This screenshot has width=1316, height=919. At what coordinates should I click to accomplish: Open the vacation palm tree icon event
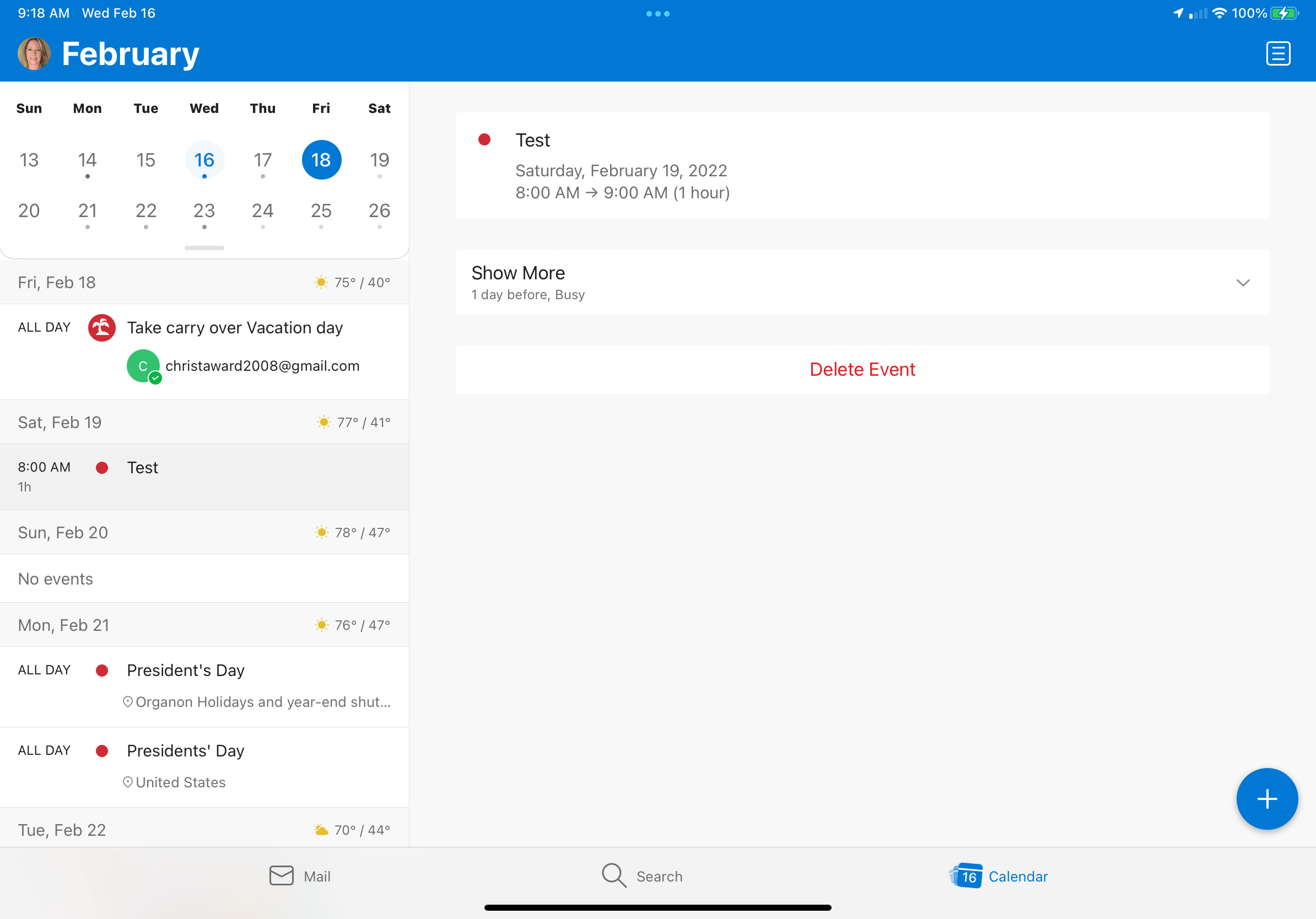click(x=101, y=328)
